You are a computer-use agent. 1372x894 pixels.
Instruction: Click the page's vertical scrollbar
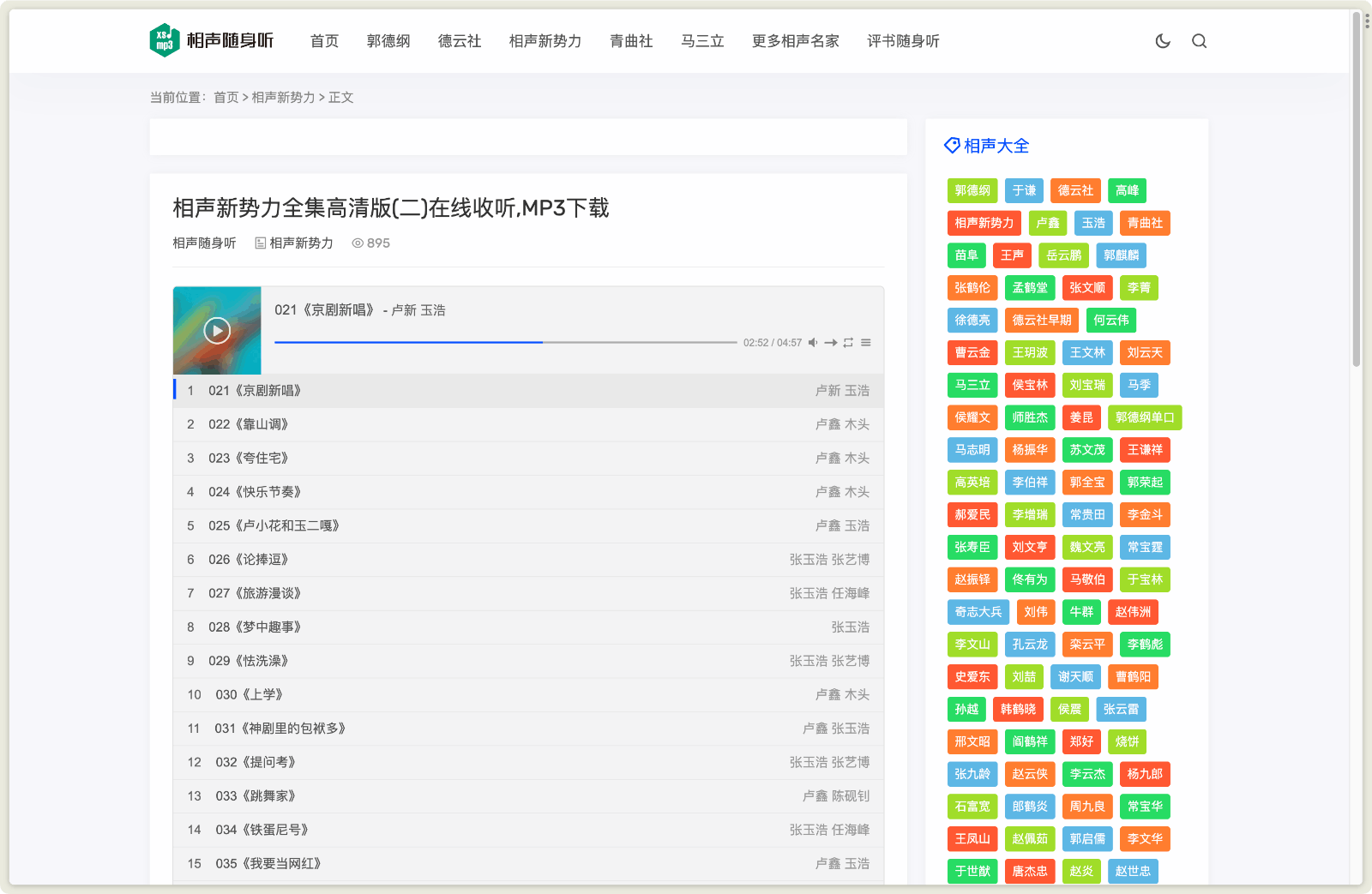tap(1357, 189)
